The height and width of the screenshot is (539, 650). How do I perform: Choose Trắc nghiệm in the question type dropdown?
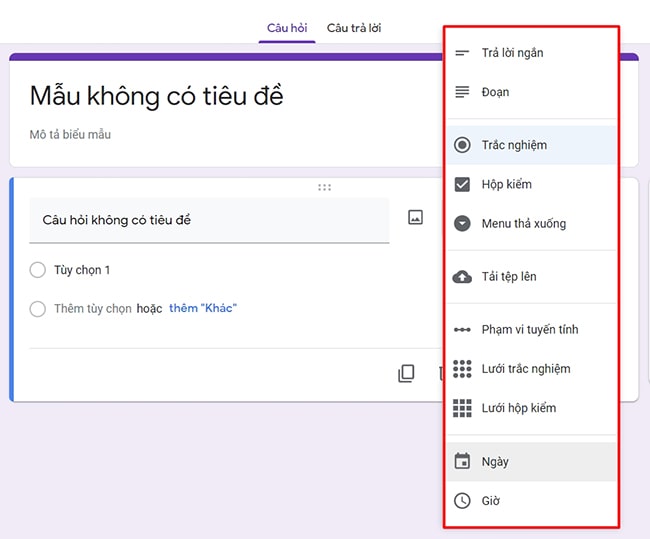[x=514, y=145]
